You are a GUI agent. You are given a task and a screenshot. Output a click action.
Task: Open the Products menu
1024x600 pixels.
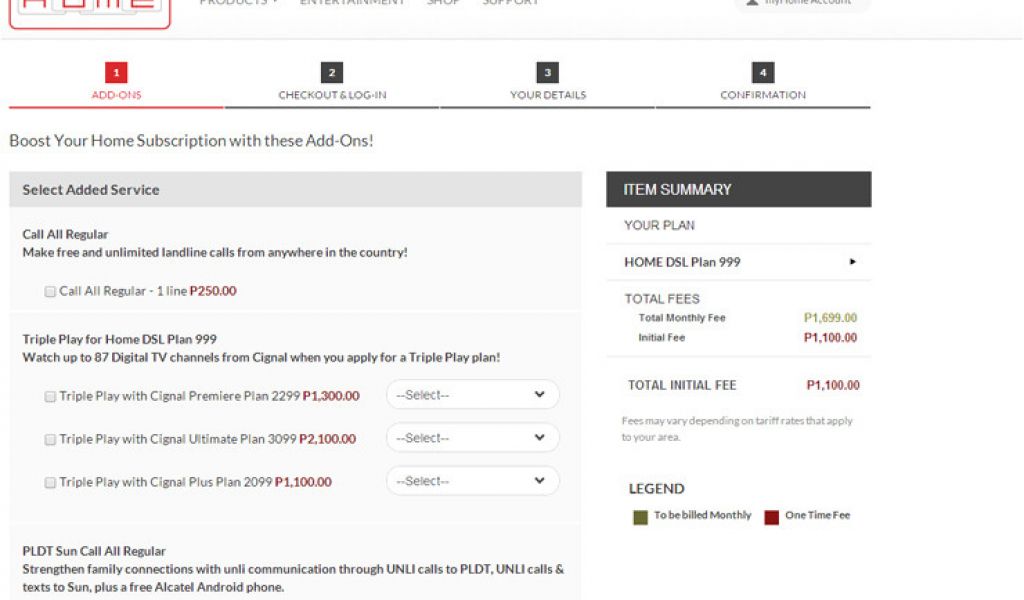238,3
